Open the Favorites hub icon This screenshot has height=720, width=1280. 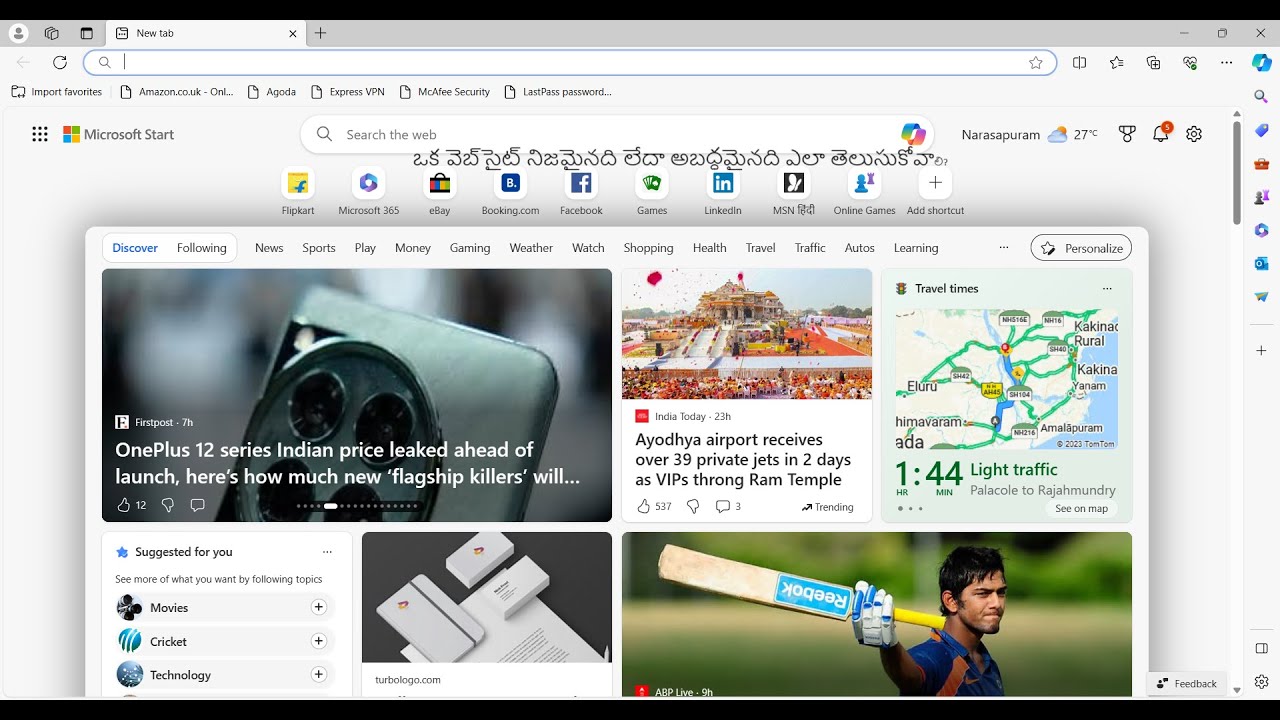(1117, 62)
